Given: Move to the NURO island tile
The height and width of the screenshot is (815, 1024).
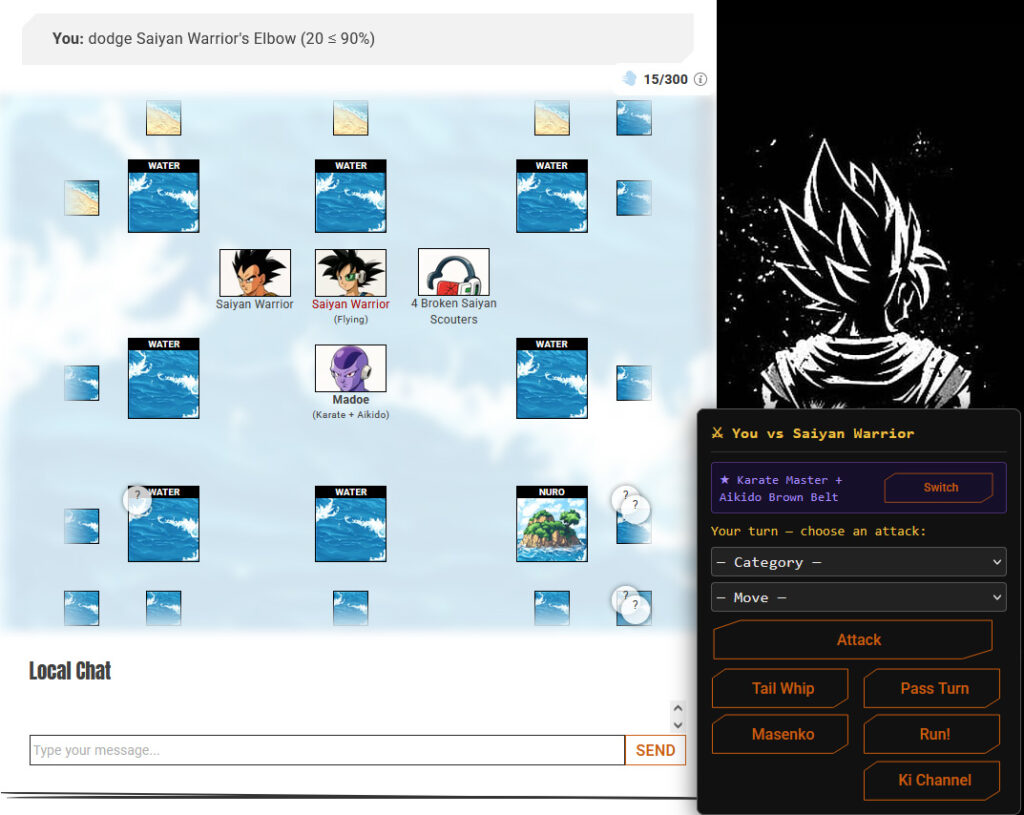Looking at the screenshot, I should click(x=552, y=524).
